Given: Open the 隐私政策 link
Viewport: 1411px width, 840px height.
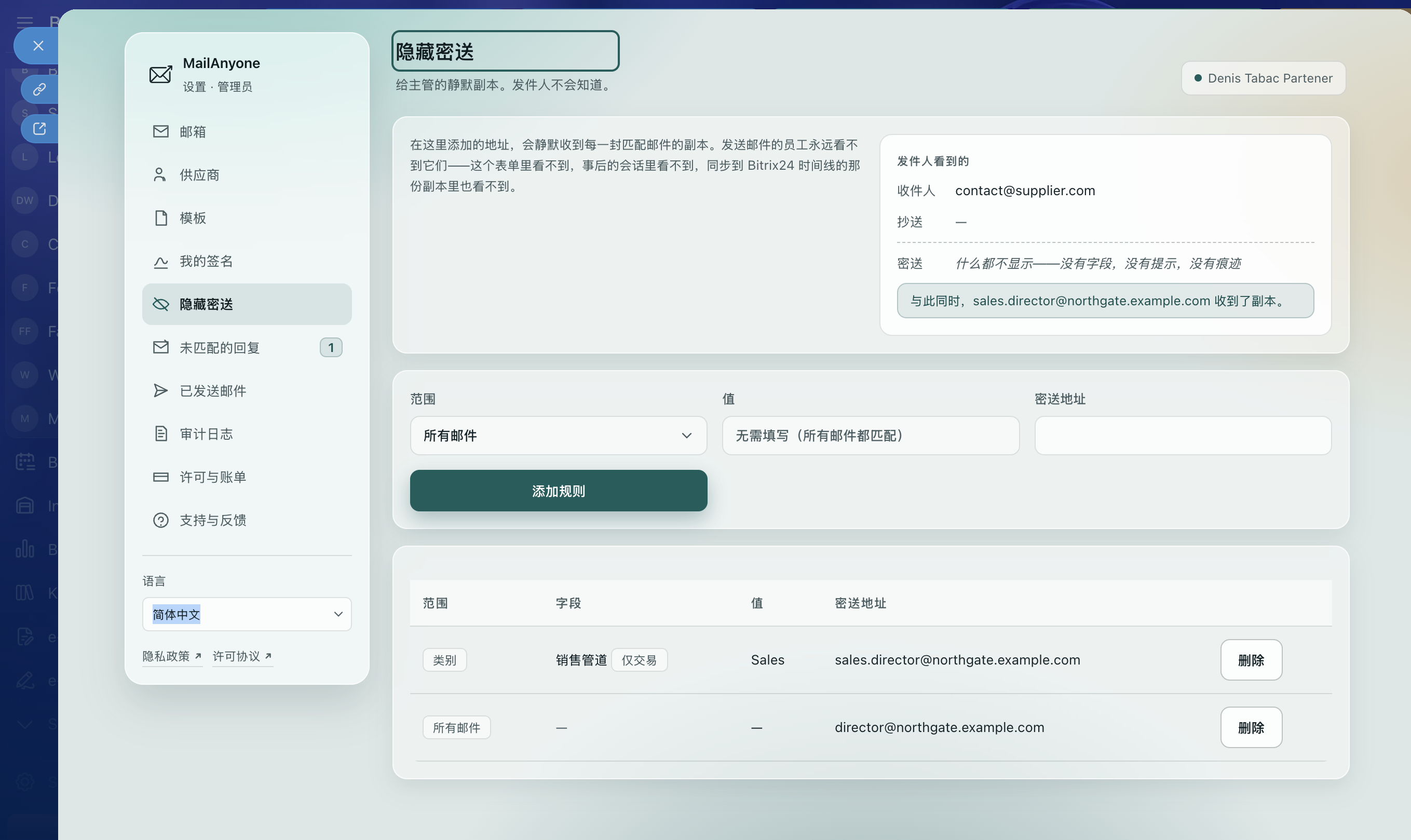Looking at the screenshot, I should pos(172,656).
